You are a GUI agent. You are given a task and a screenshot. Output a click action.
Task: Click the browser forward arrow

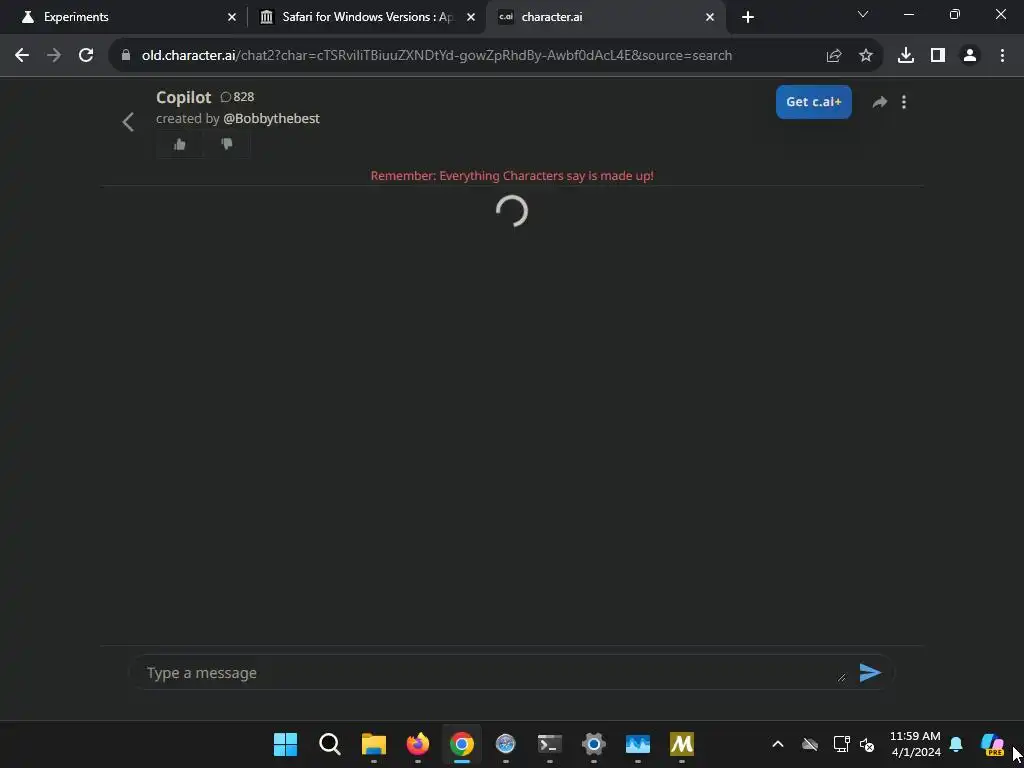(54, 56)
